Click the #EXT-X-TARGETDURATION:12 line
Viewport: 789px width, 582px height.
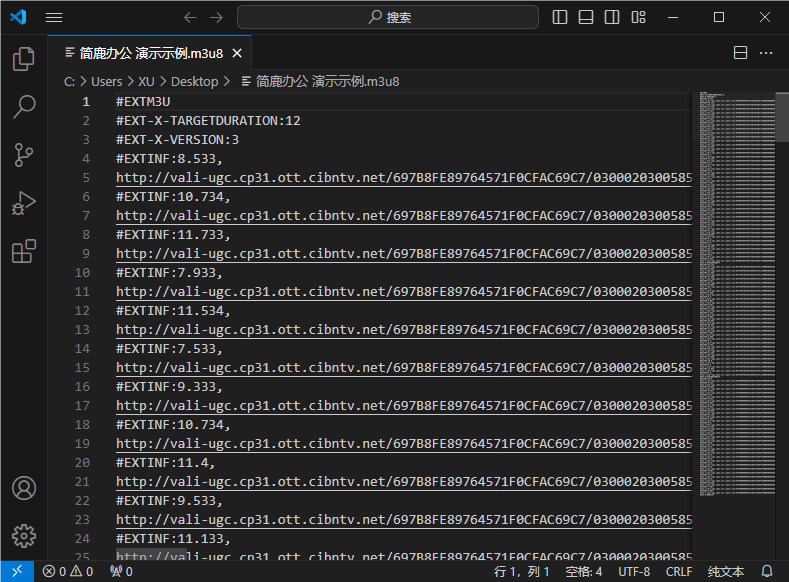pos(208,121)
